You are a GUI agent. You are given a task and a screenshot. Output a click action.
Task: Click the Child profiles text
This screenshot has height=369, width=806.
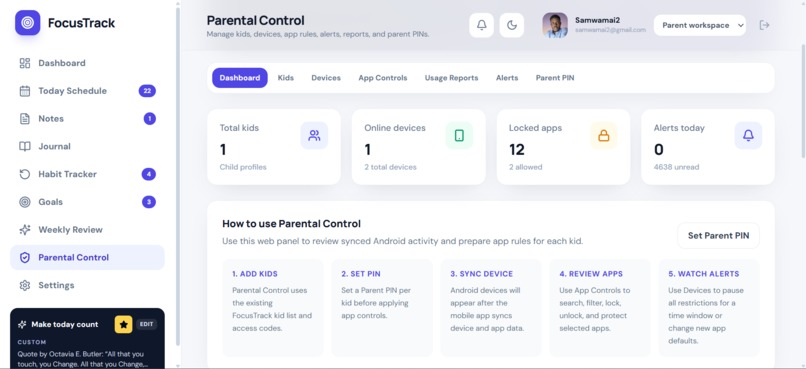[243, 167]
